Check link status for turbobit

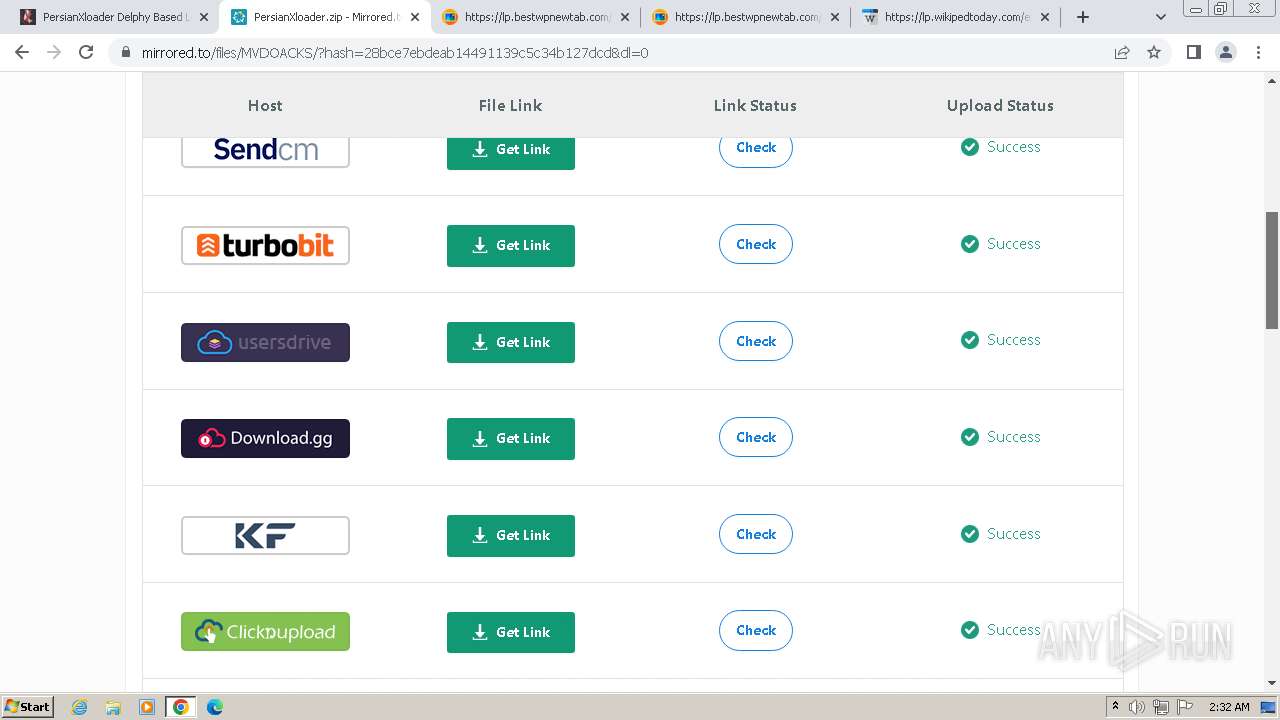pos(756,244)
